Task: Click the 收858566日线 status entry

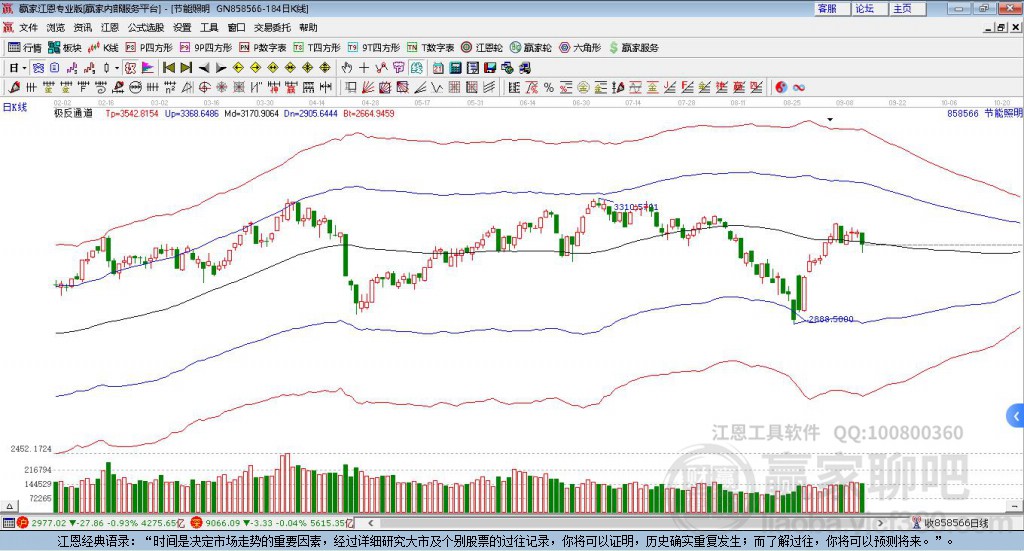Action: [x=951, y=523]
